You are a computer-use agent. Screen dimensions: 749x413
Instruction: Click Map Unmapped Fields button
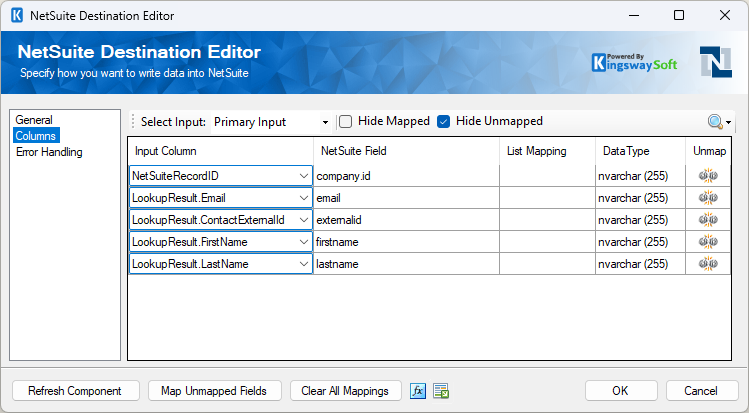[214, 391]
